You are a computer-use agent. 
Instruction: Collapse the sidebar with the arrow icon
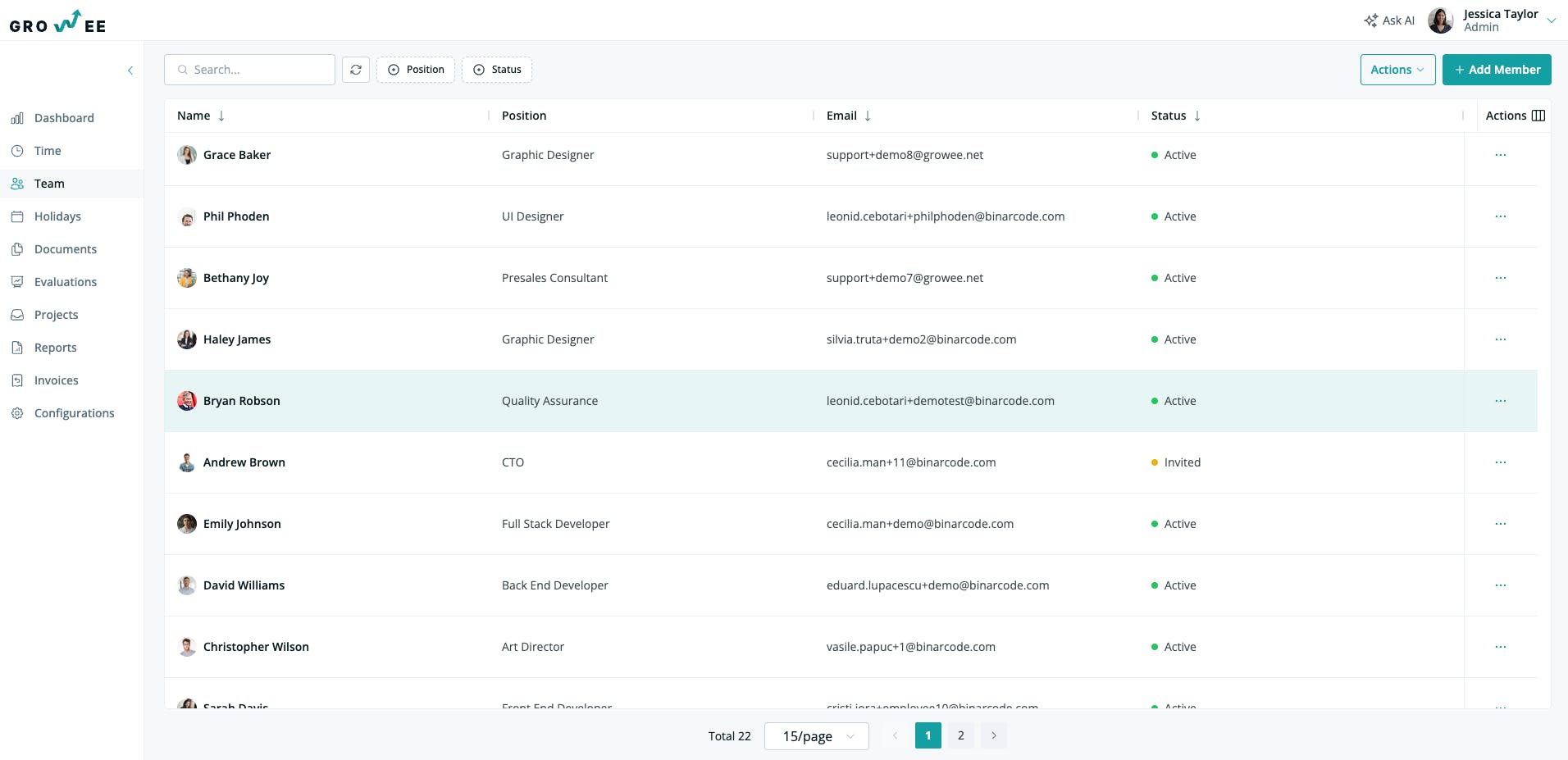130,71
